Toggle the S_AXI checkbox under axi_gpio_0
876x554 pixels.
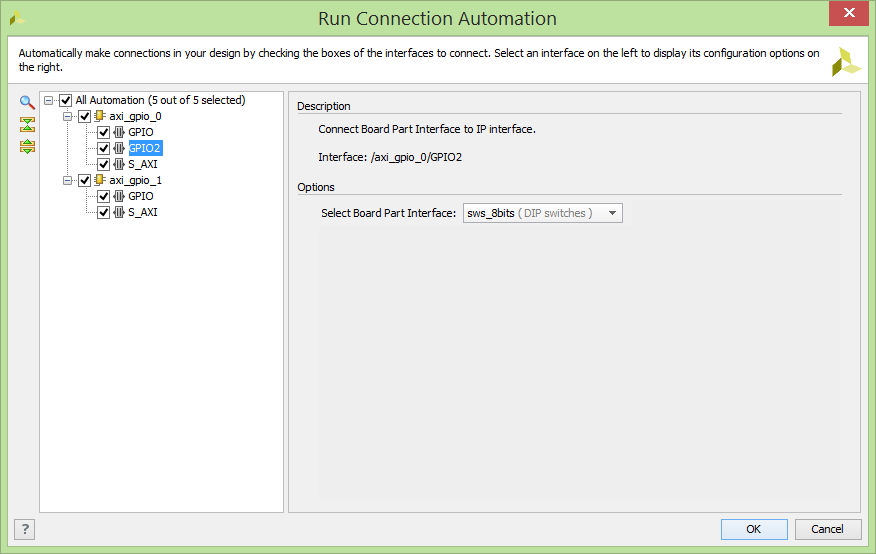pos(103,164)
